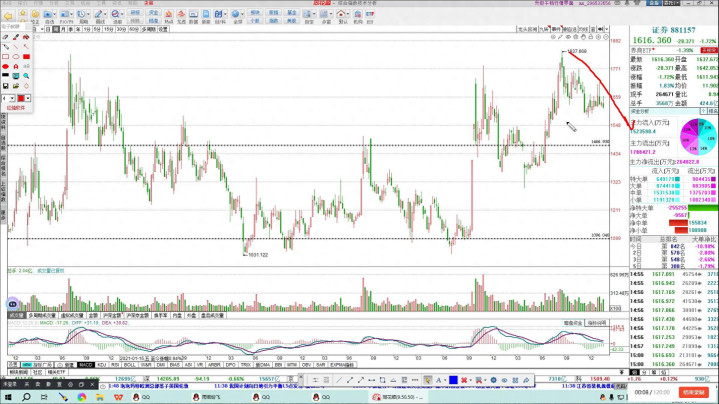Select the 内盘 volume sub-tab

coord(177,315)
